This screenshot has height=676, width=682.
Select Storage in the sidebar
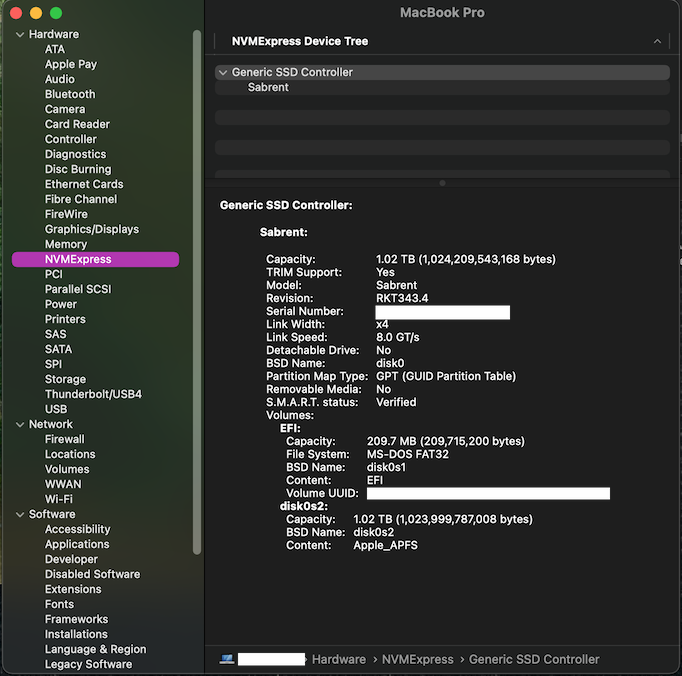[65, 380]
